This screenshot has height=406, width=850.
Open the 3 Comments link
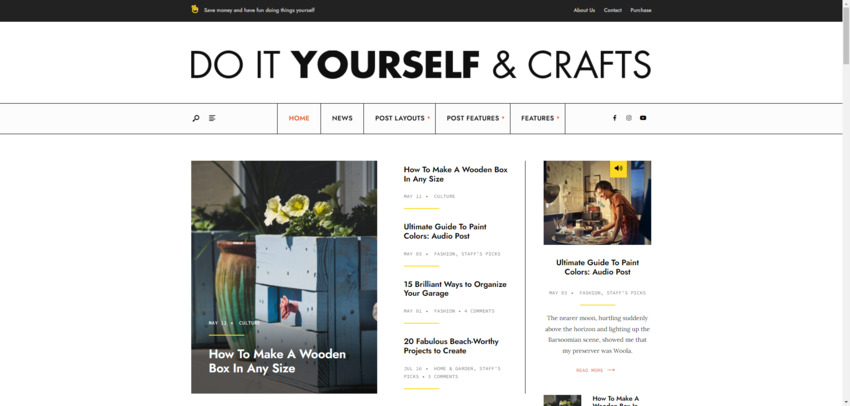(443, 377)
